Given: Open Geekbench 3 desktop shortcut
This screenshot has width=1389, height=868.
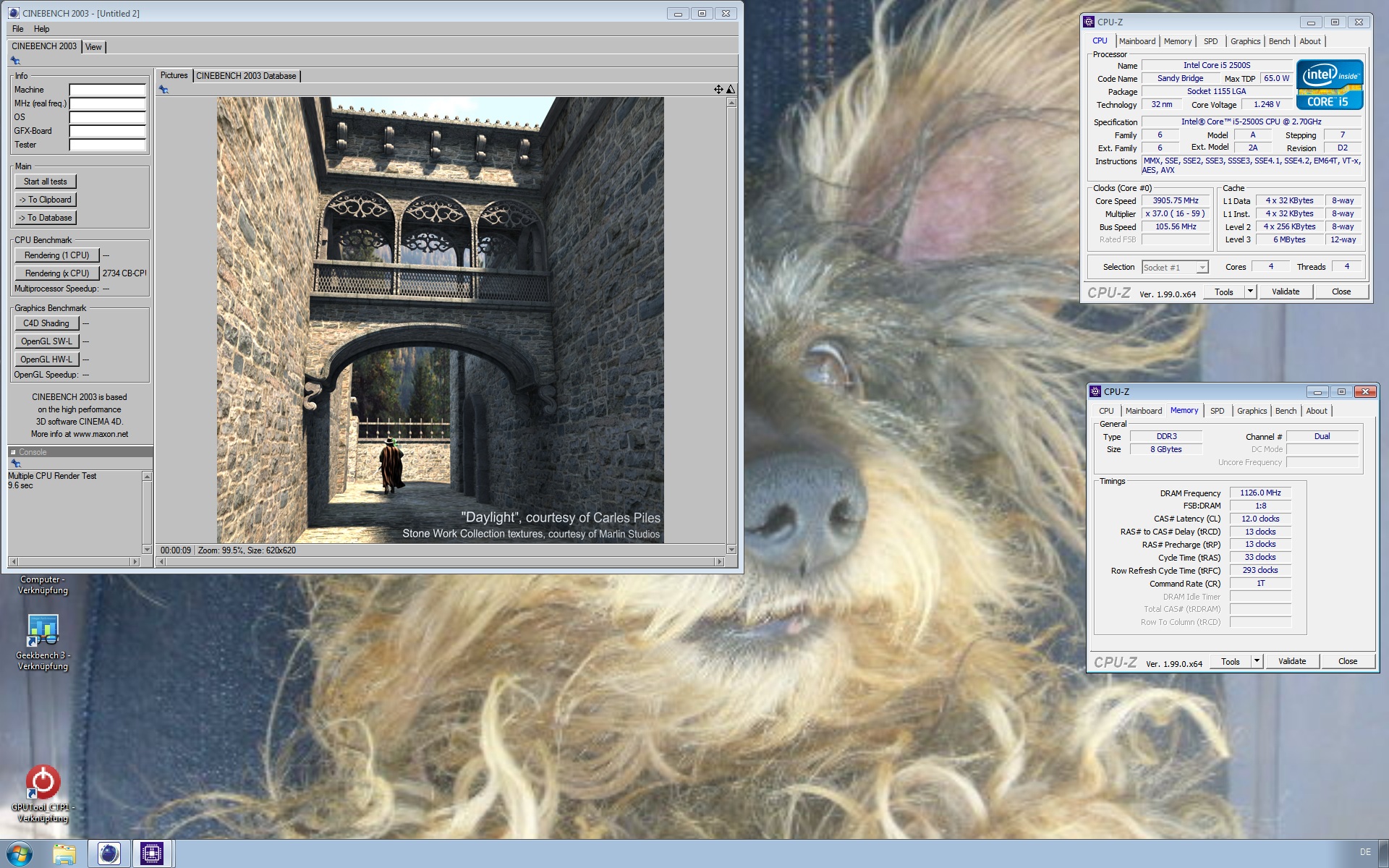Looking at the screenshot, I should tap(43, 642).
